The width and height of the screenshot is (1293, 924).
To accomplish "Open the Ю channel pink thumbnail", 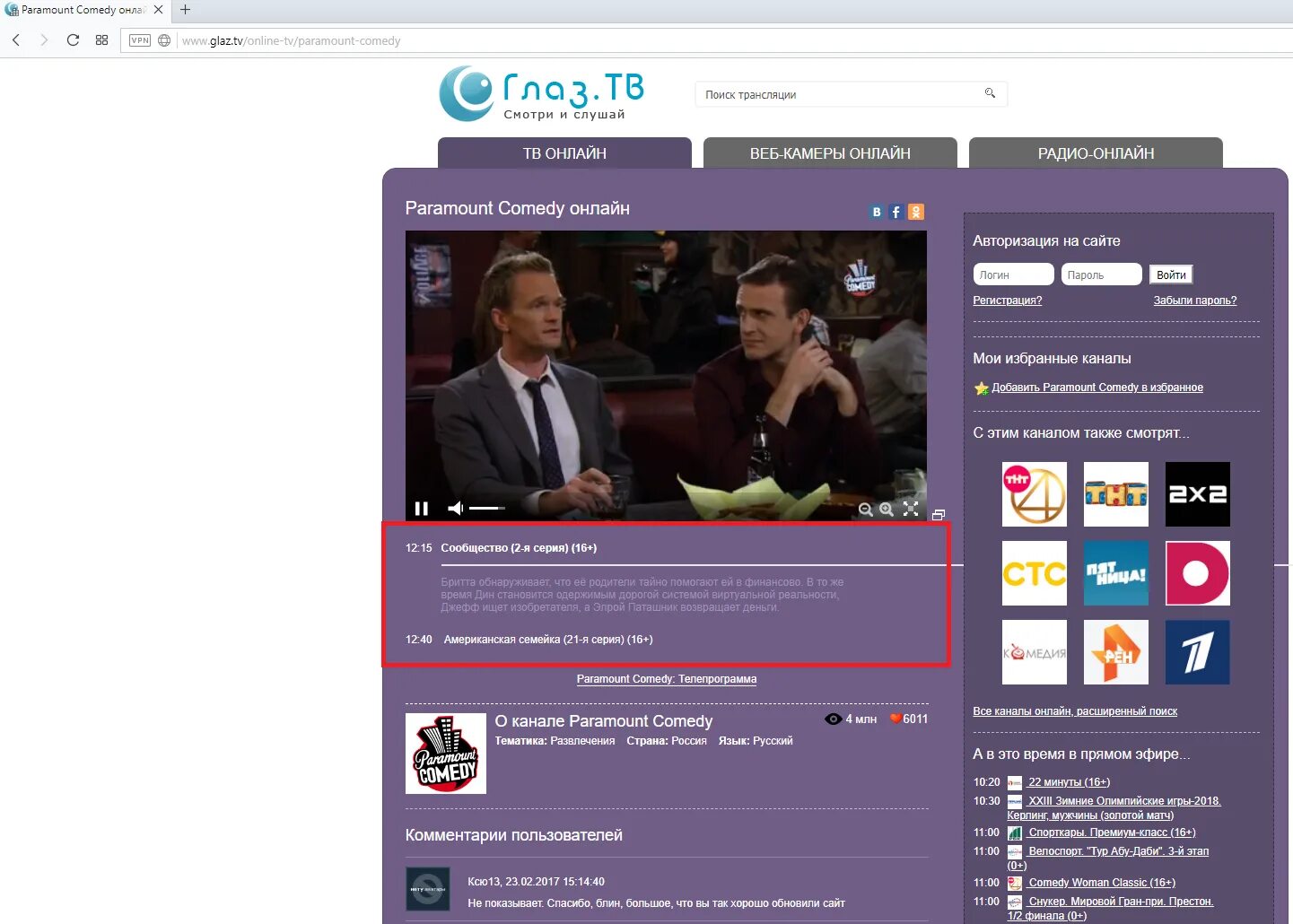I will pos(1198,573).
